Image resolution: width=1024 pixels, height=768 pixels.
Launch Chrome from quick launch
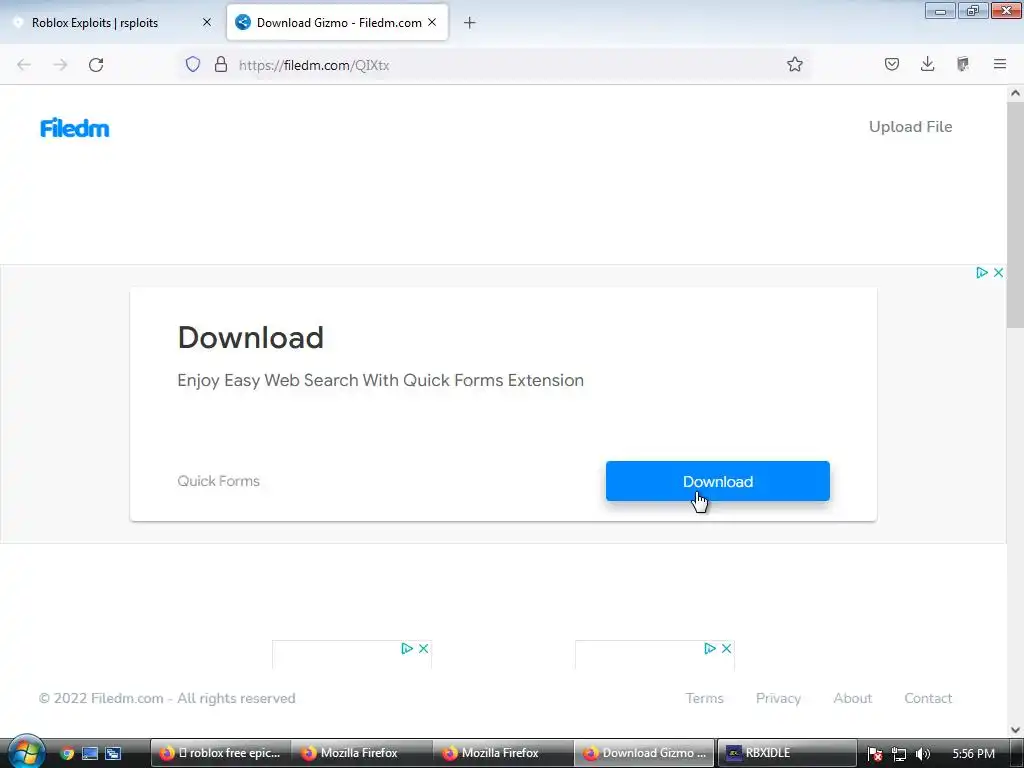click(x=67, y=753)
